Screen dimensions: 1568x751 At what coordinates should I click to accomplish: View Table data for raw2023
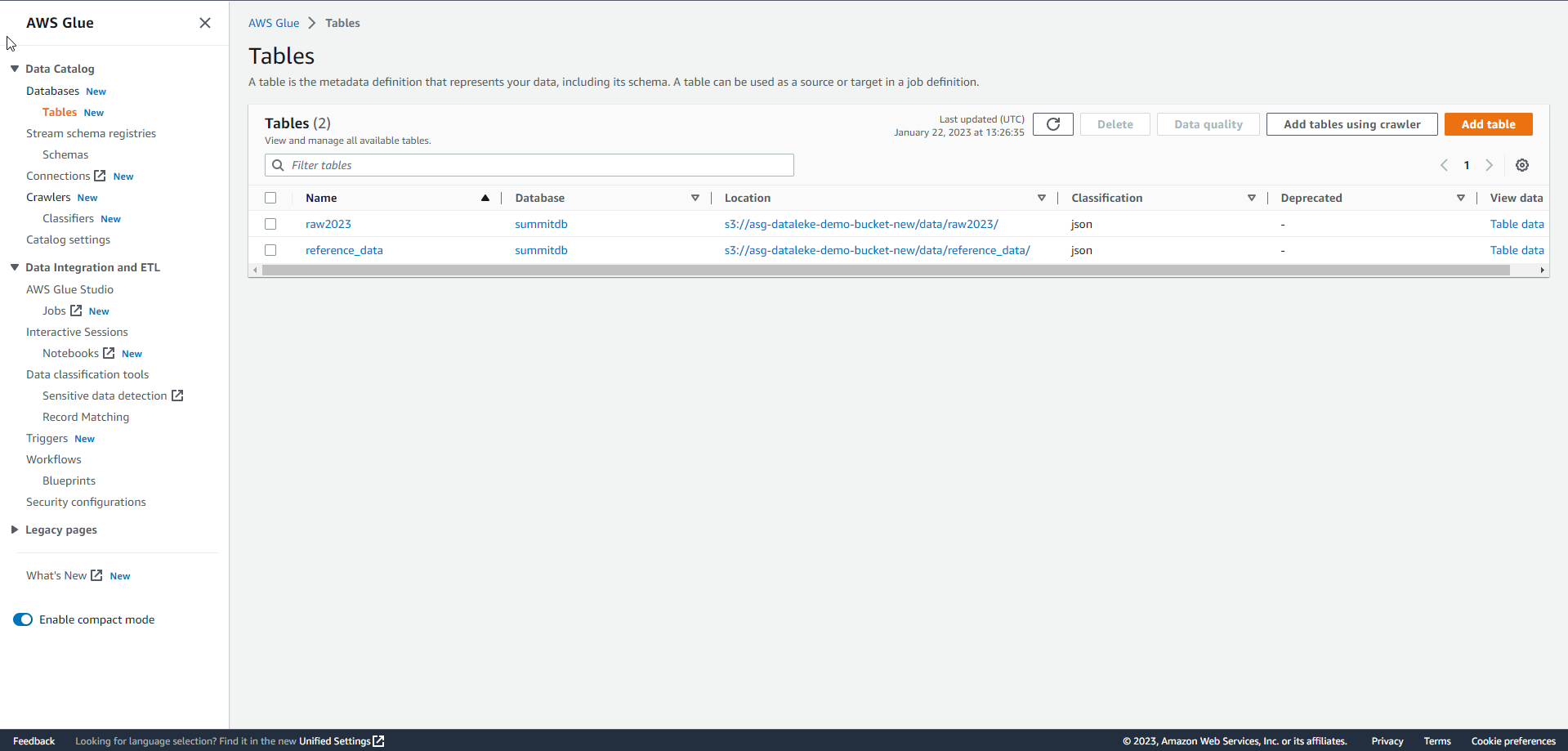1517,224
